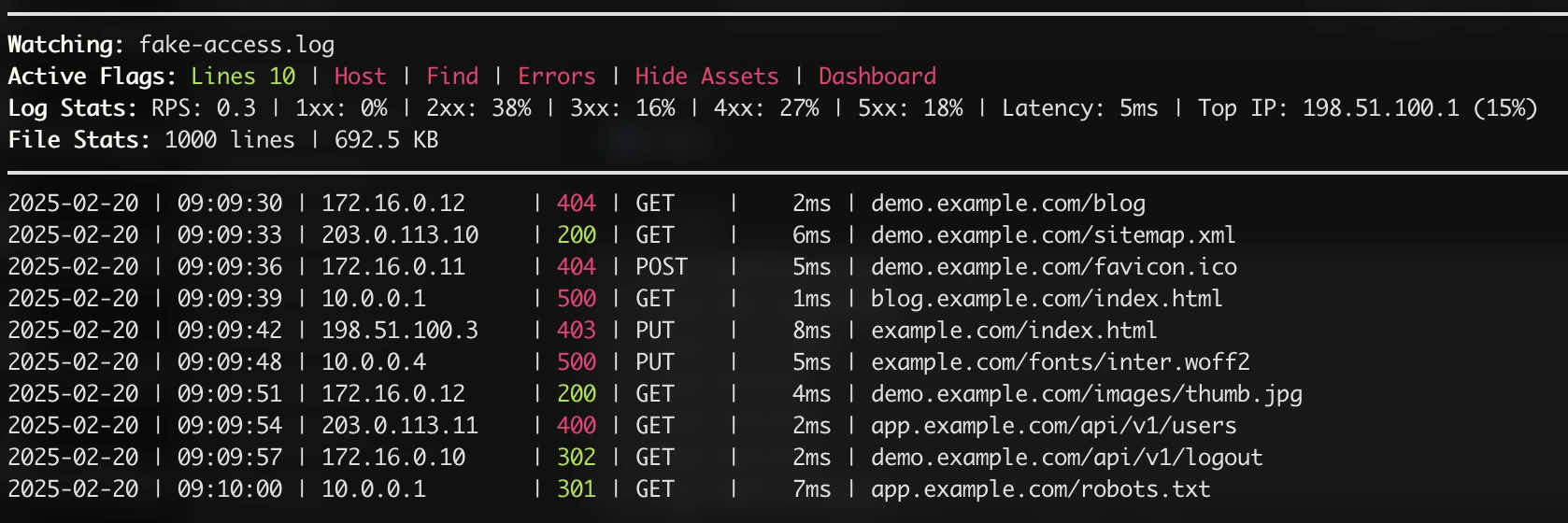The height and width of the screenshot is (523, 1568).
Task: Select the app.example.com/robots.txt URL
Action: 1040,489
